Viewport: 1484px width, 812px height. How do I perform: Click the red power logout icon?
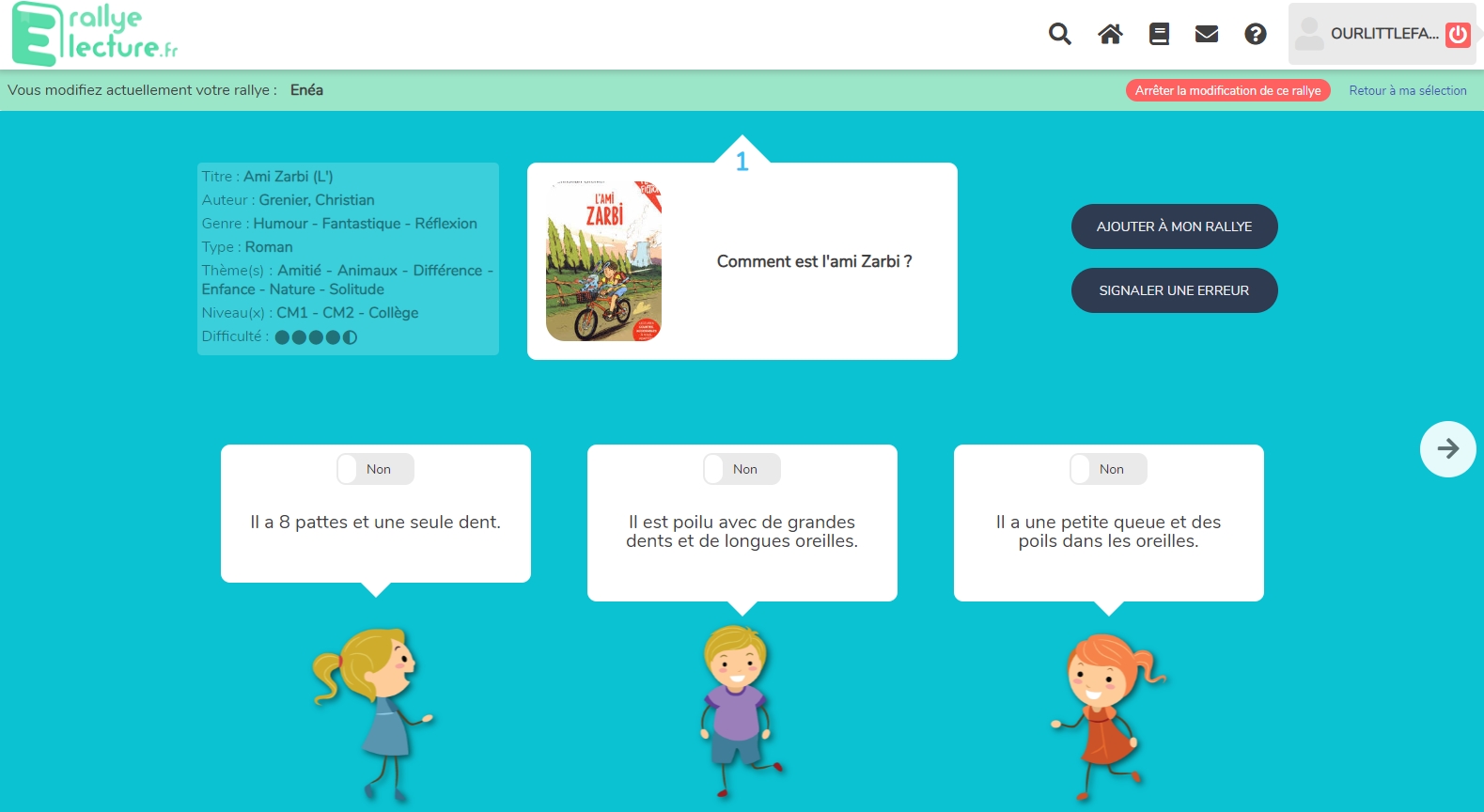click(x=1458, y=35)
